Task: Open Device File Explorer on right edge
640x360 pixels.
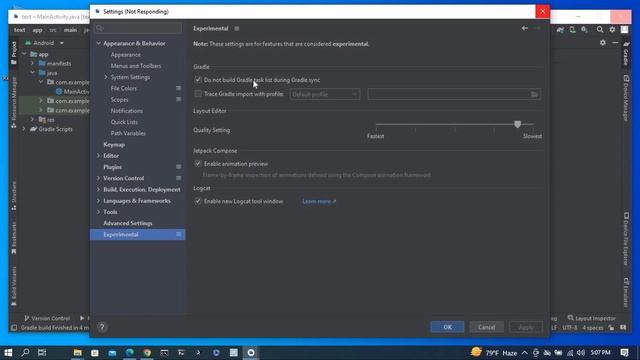Action: point(626,239)
